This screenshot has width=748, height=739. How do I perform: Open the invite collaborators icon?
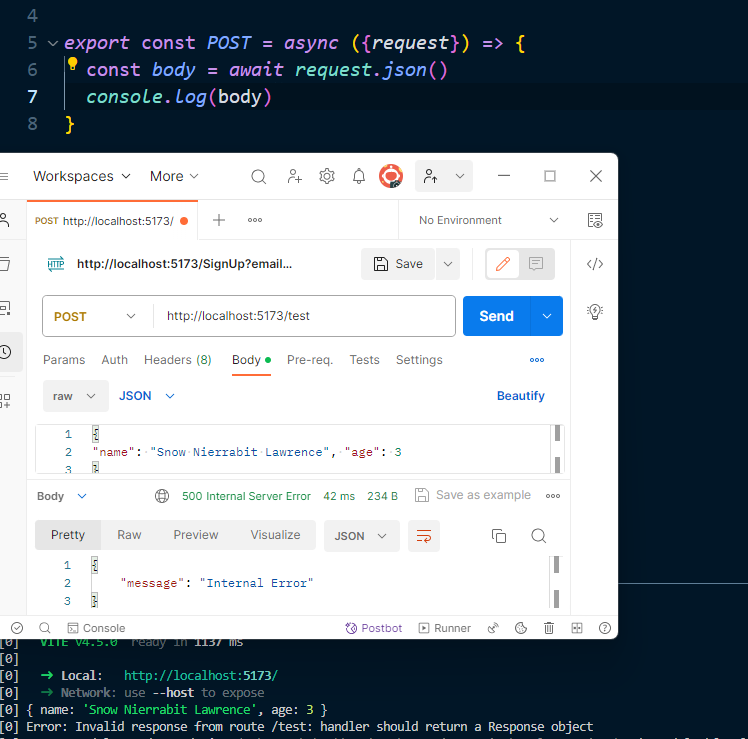click(294, 177)
